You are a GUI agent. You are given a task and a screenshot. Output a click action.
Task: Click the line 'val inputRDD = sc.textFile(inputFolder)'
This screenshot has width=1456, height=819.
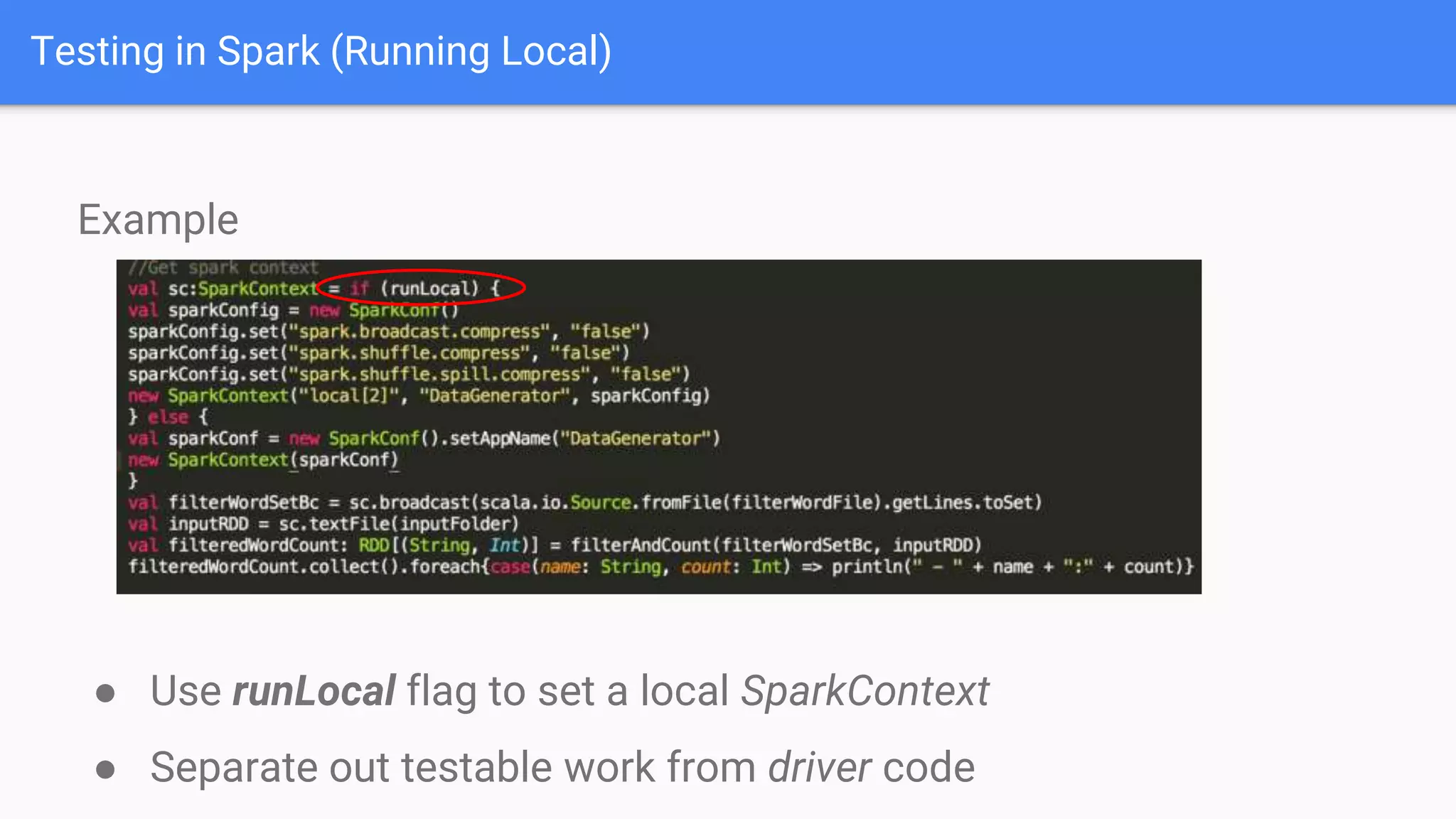tap(323, 524)
